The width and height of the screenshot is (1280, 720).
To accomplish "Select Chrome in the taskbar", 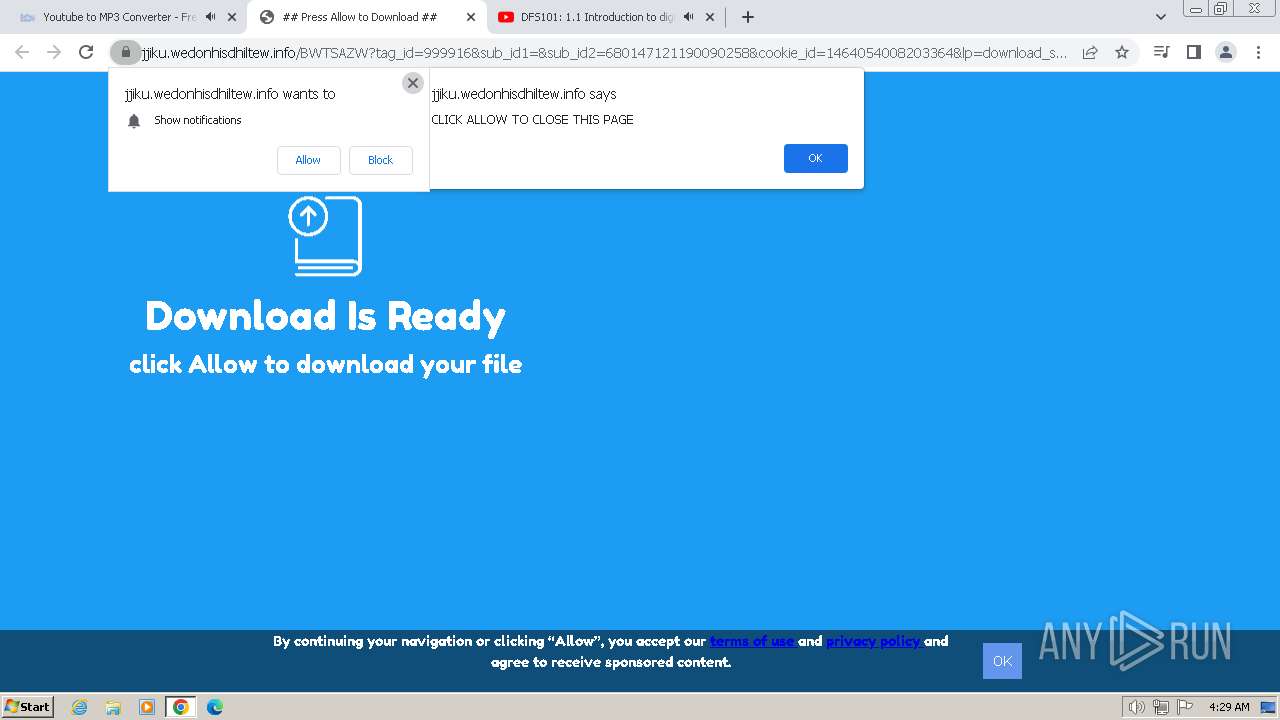I will click(x=180, y=707).
